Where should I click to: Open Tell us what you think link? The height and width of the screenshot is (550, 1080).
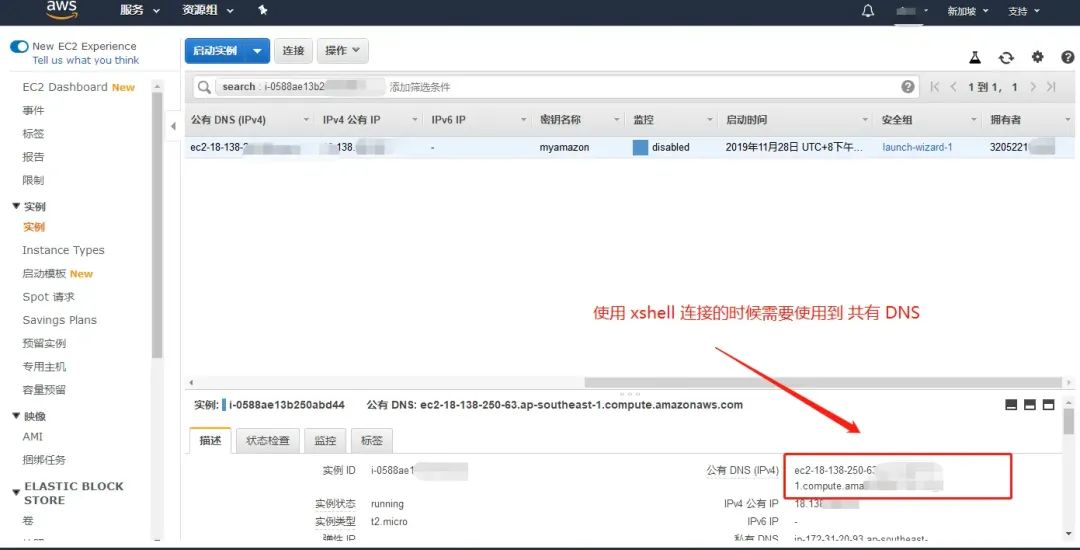[x=85, y=61]
